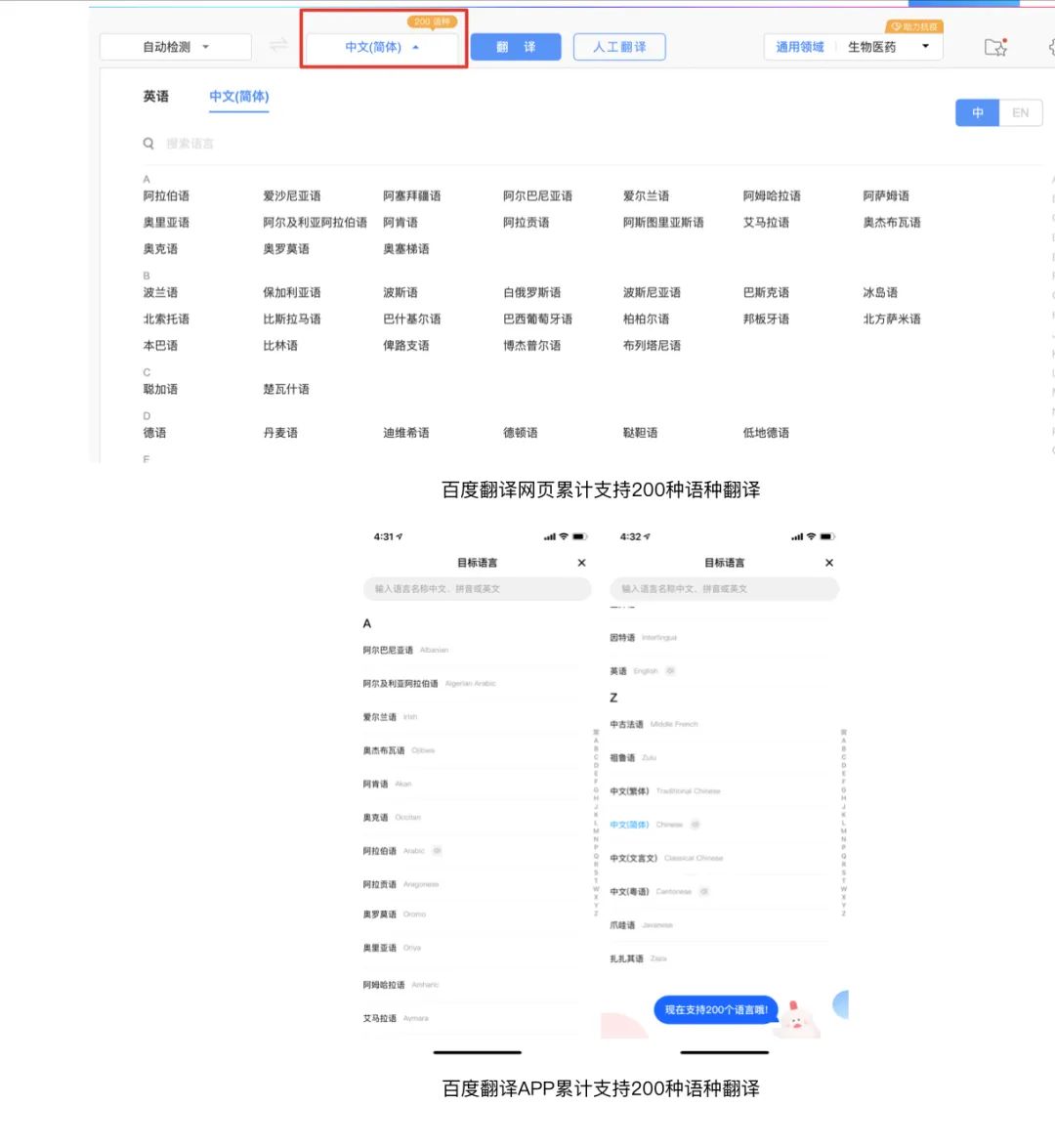Viewport: 1055px width, 1148px height.
Task: Select 比斯拉马语 in the language grid
Action: [x=292, y=319]
